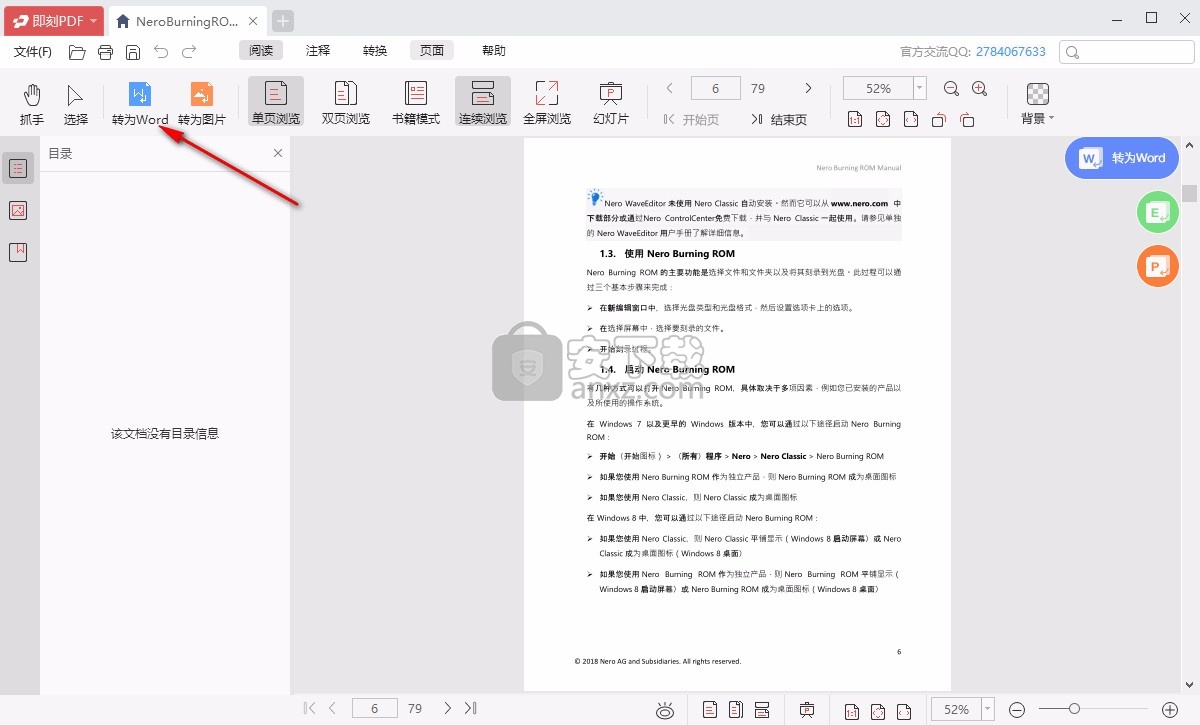The width and height of the screenshot is (1200, 725).
Task: Increase zoom with bottom plus button
Action: [1169, 710]
